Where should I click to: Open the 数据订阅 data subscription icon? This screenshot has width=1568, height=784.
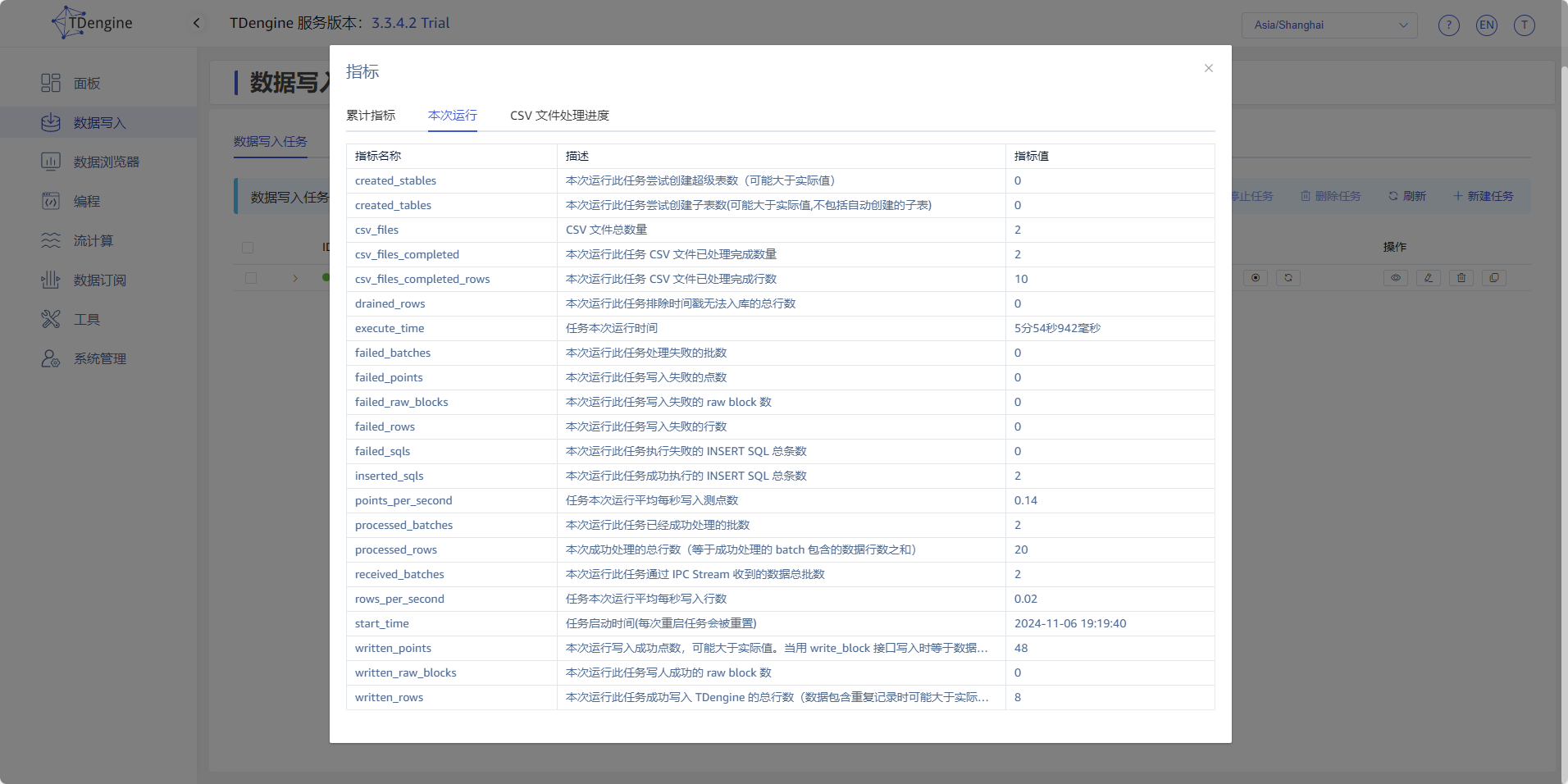51,280
